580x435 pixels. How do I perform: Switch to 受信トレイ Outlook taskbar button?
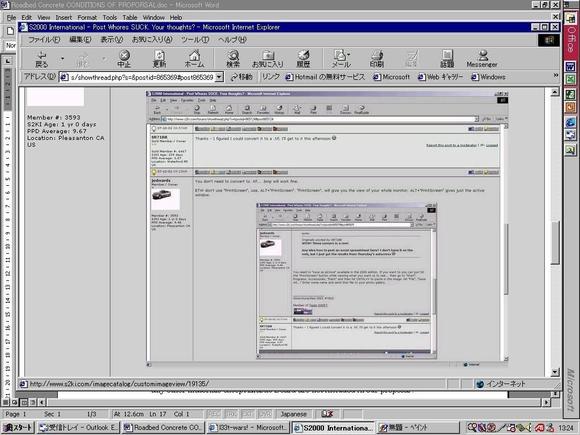click(x=78, y=428)
